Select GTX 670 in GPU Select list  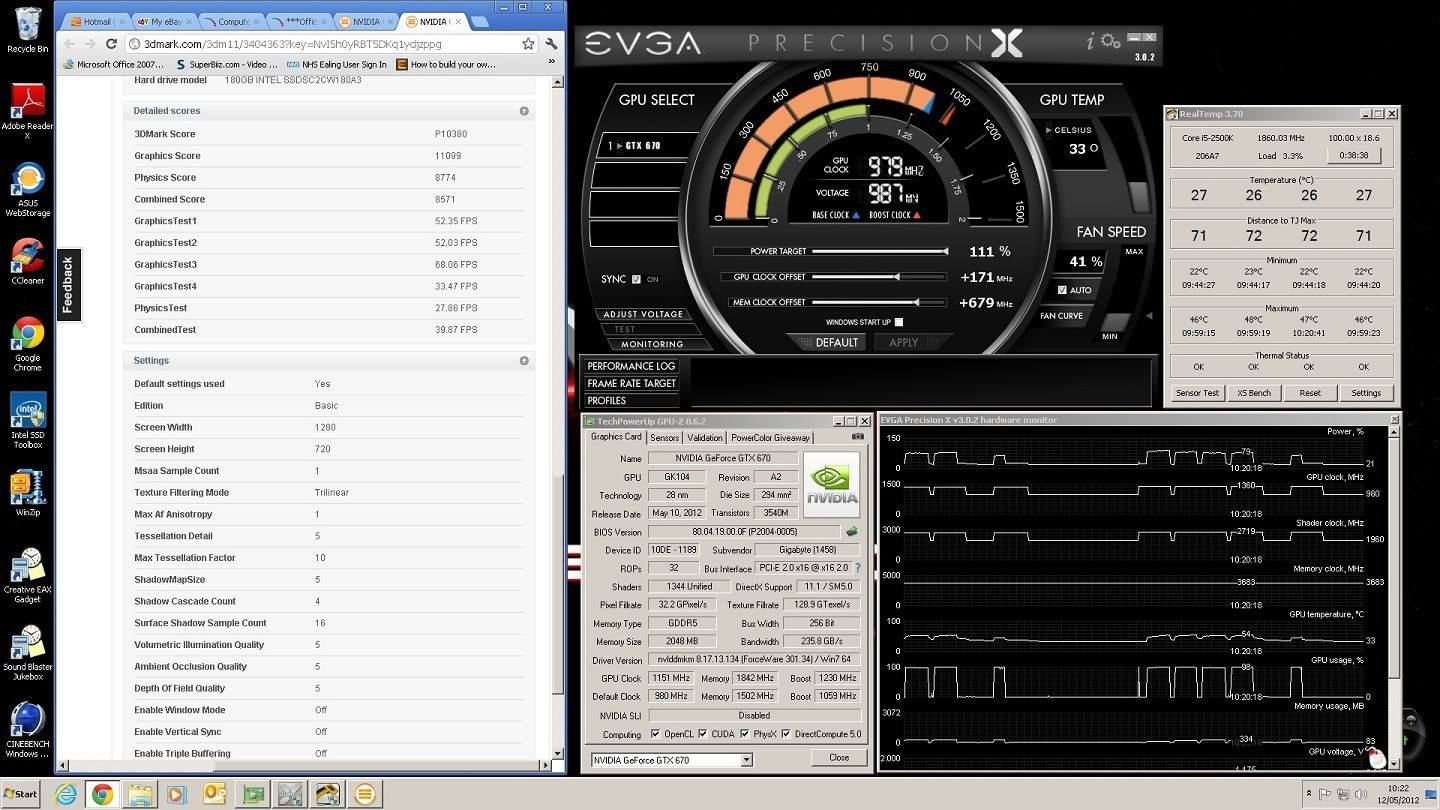(641, 146)
